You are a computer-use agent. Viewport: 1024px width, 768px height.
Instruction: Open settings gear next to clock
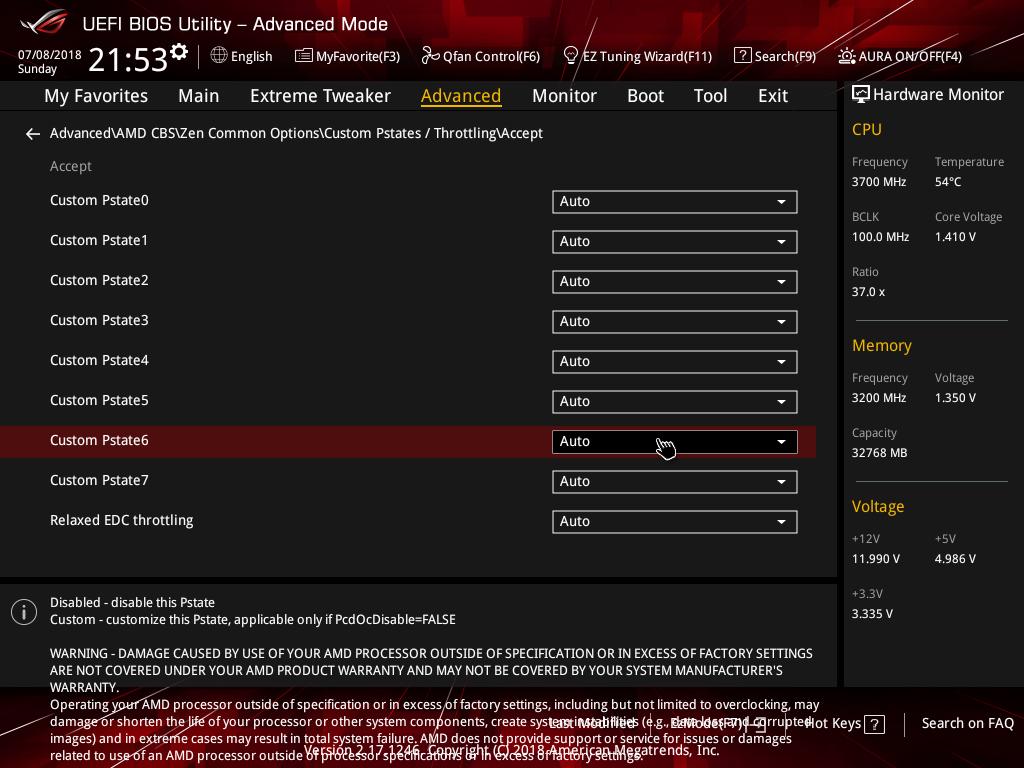pos(178,52)
